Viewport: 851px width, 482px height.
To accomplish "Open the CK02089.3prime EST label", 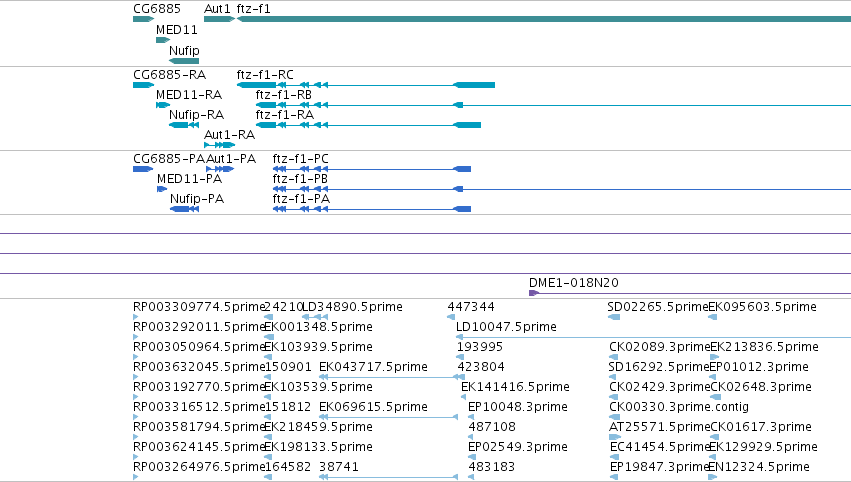I will 659,347.
